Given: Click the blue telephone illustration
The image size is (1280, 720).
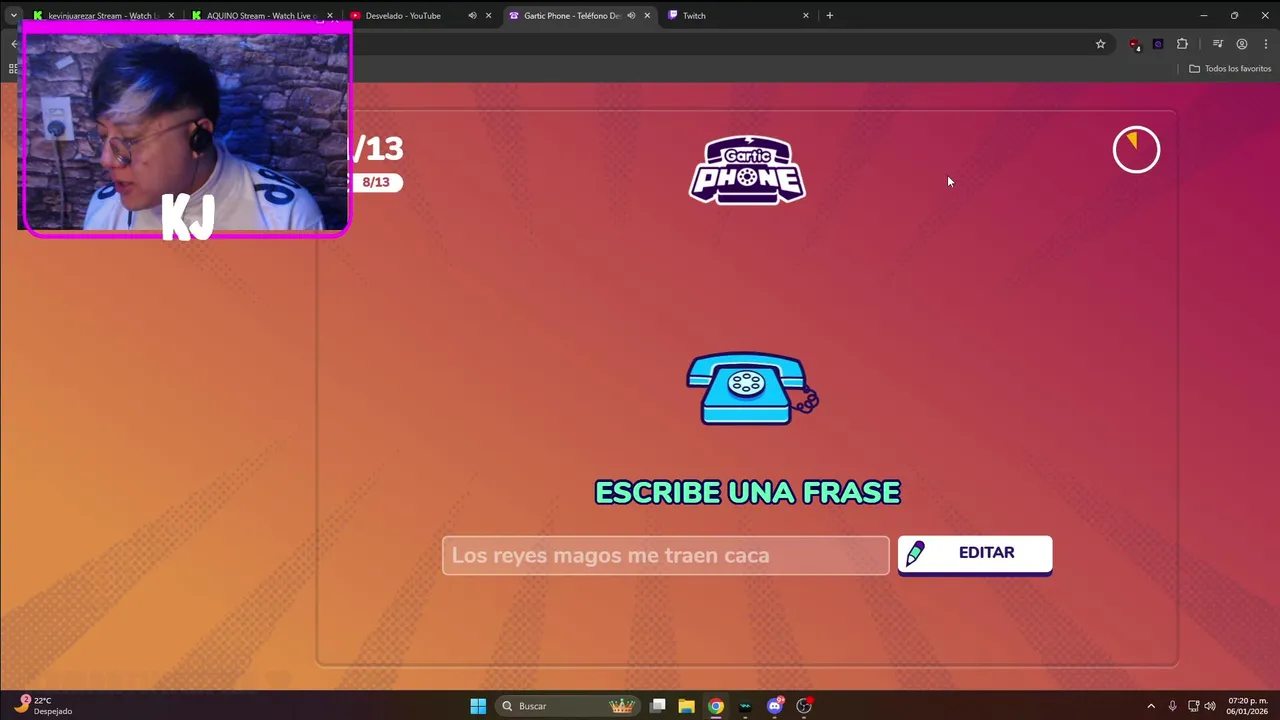Looking at the screenshot, I should [x=752, y=389].
